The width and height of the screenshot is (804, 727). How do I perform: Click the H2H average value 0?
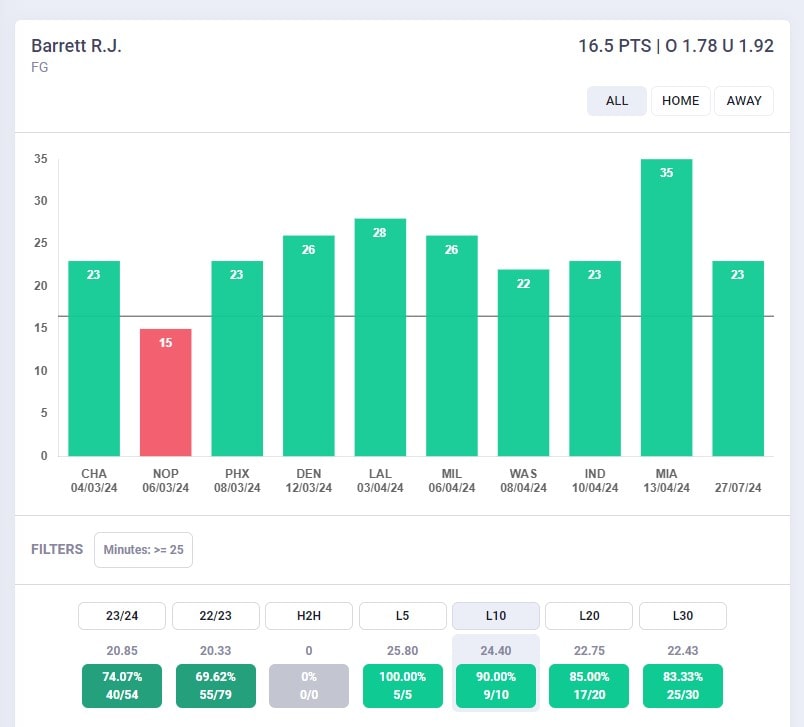pyautogui.click(x=309, y=651)
